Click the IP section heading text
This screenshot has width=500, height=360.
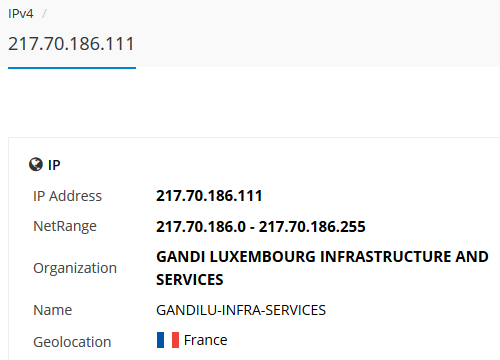tap(54, 165)
